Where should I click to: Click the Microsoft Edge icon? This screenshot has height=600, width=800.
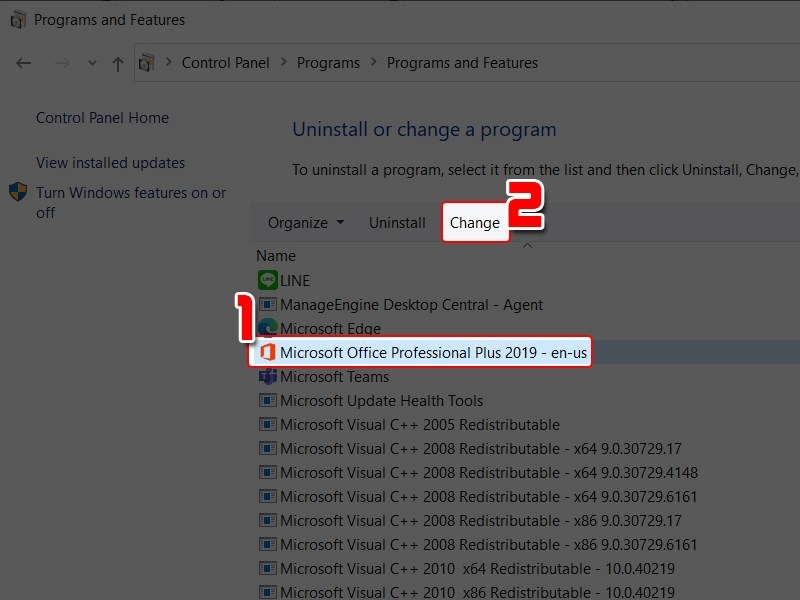click(268, 328)
